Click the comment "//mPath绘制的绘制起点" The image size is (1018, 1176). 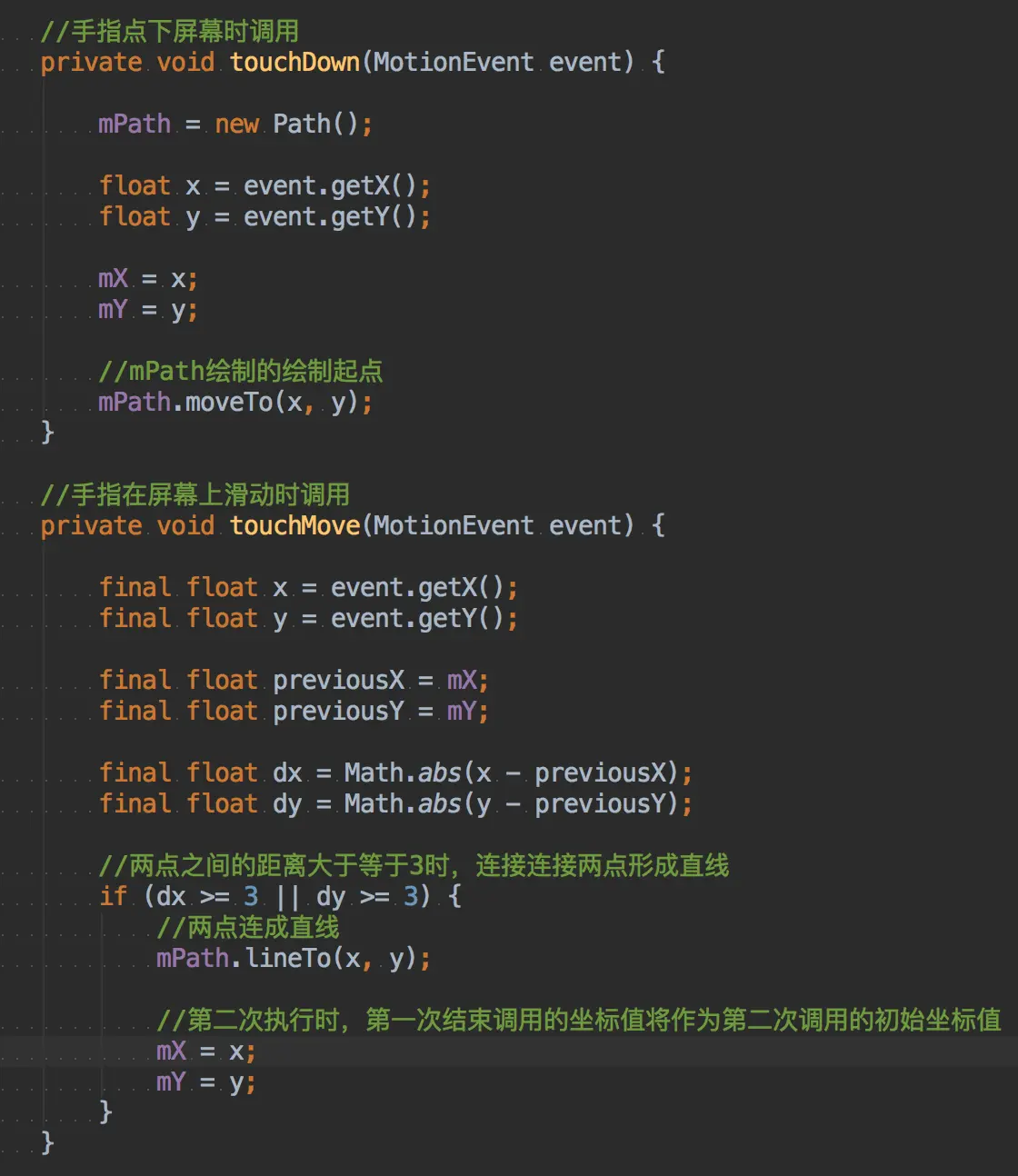(x=241, y=371)
